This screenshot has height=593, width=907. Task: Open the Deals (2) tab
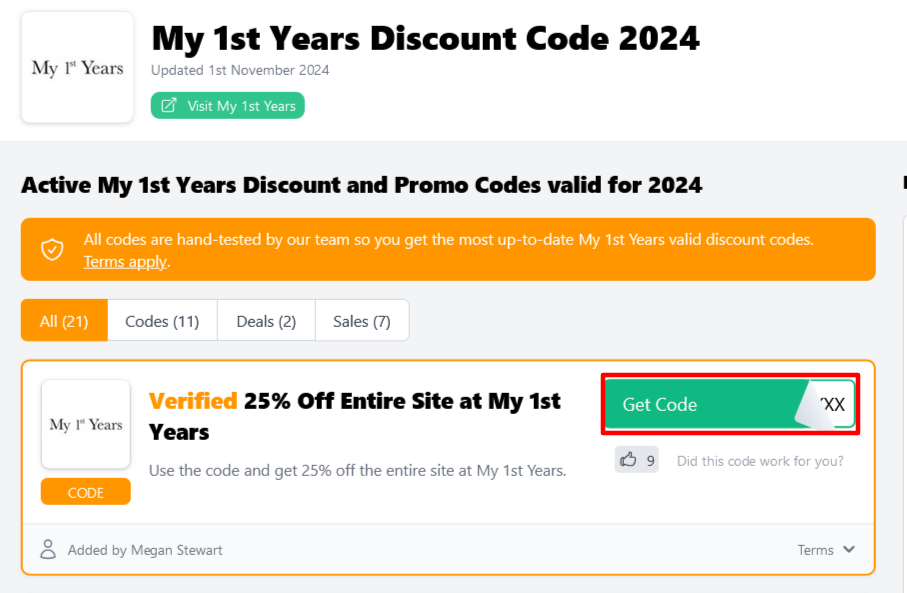click(266, 321)
